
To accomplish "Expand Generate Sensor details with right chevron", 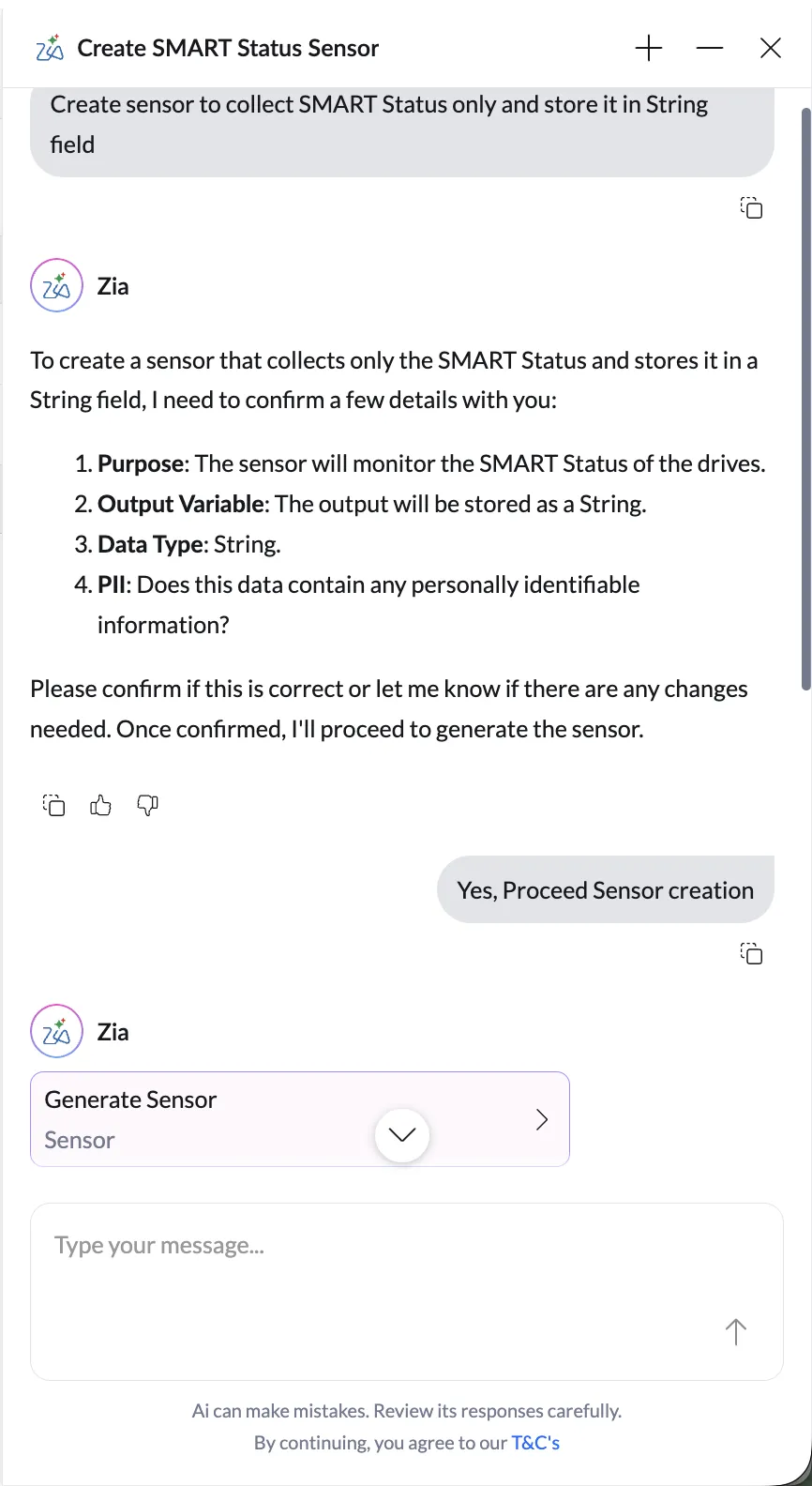I will click(x=542, y=1119).
